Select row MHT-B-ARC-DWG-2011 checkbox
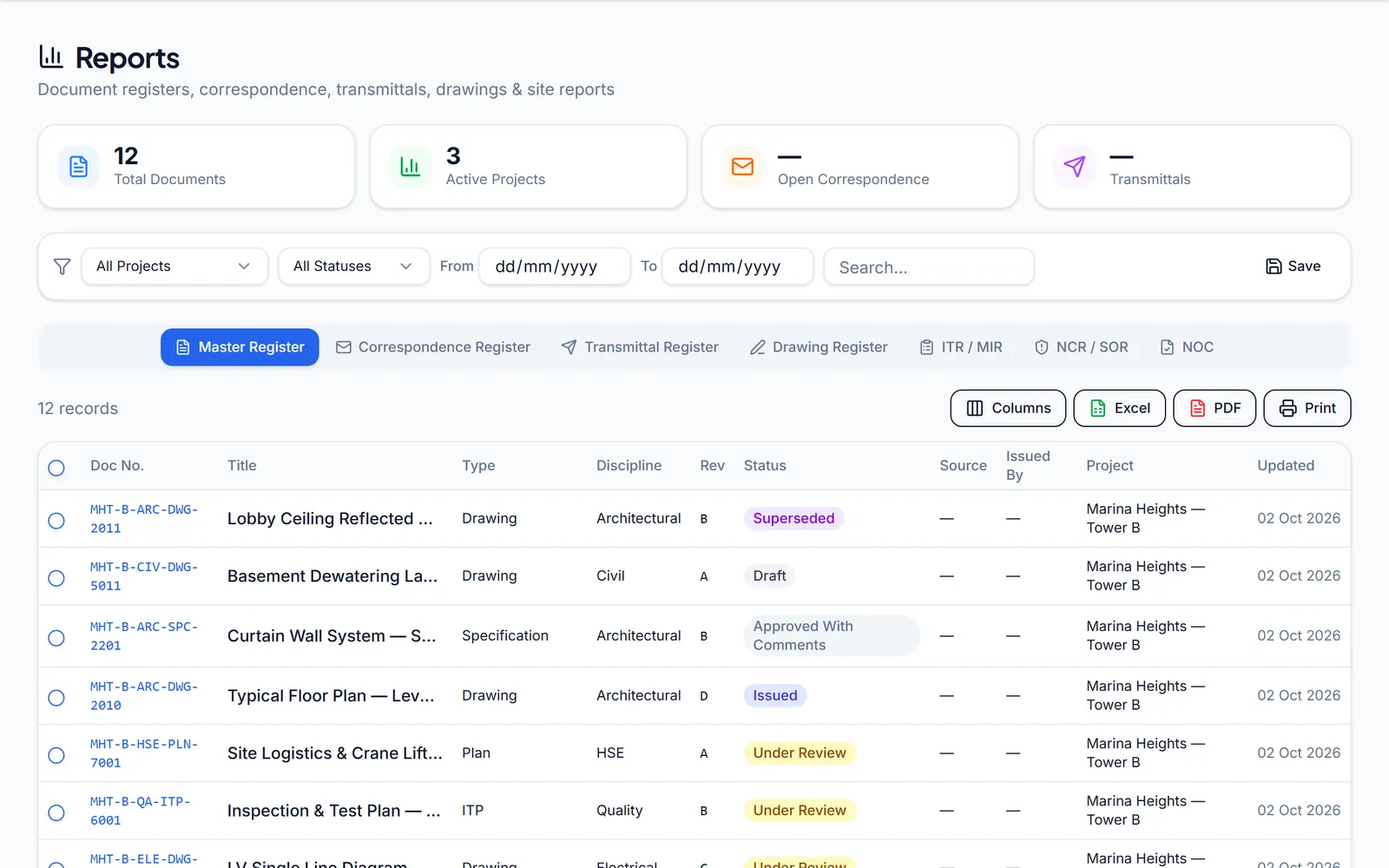 [x=56, y=521]
